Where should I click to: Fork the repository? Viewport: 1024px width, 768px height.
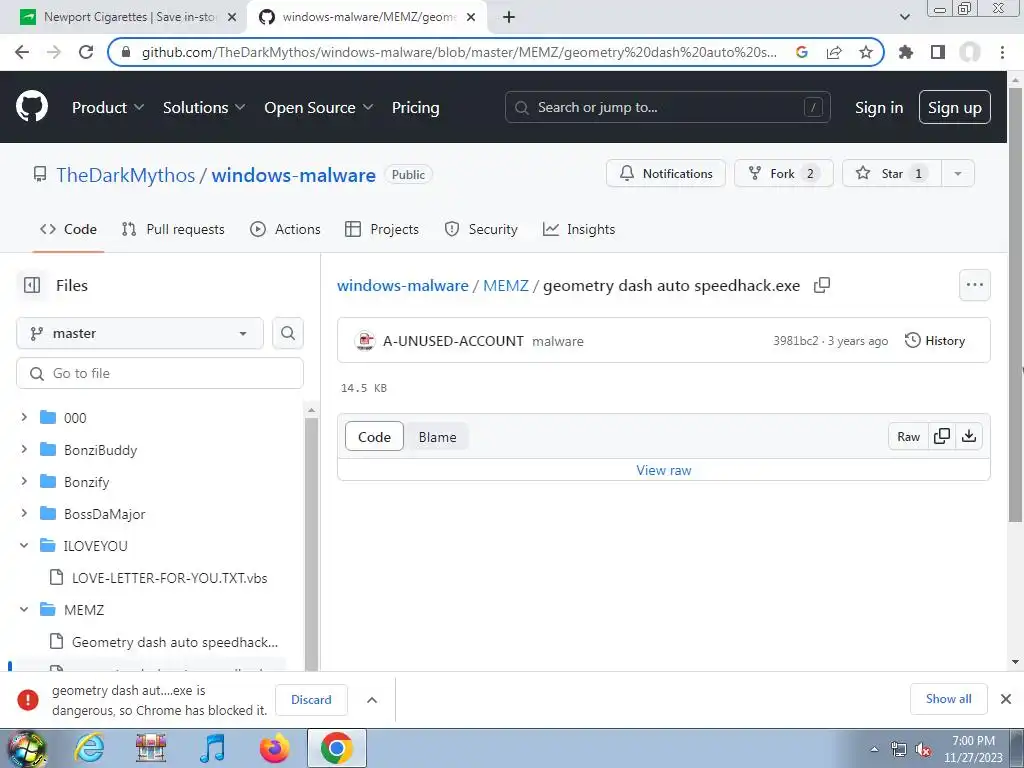[784, 173]
